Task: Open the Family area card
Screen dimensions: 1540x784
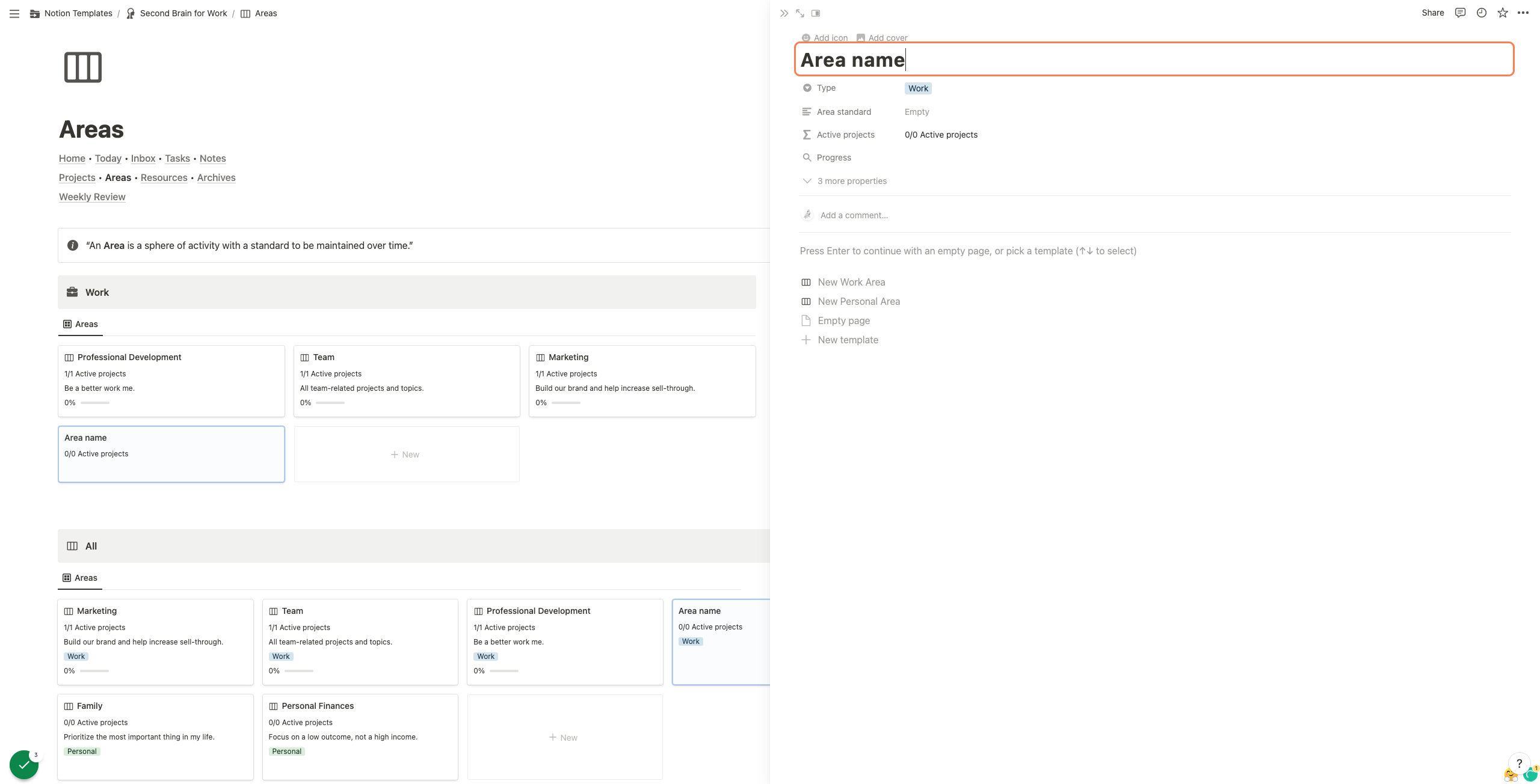Action: 155,737
